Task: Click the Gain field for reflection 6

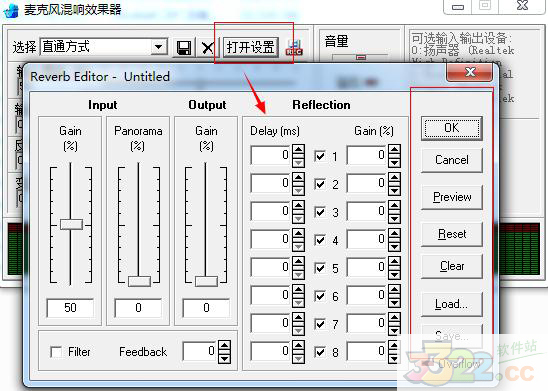Action: 367,295
